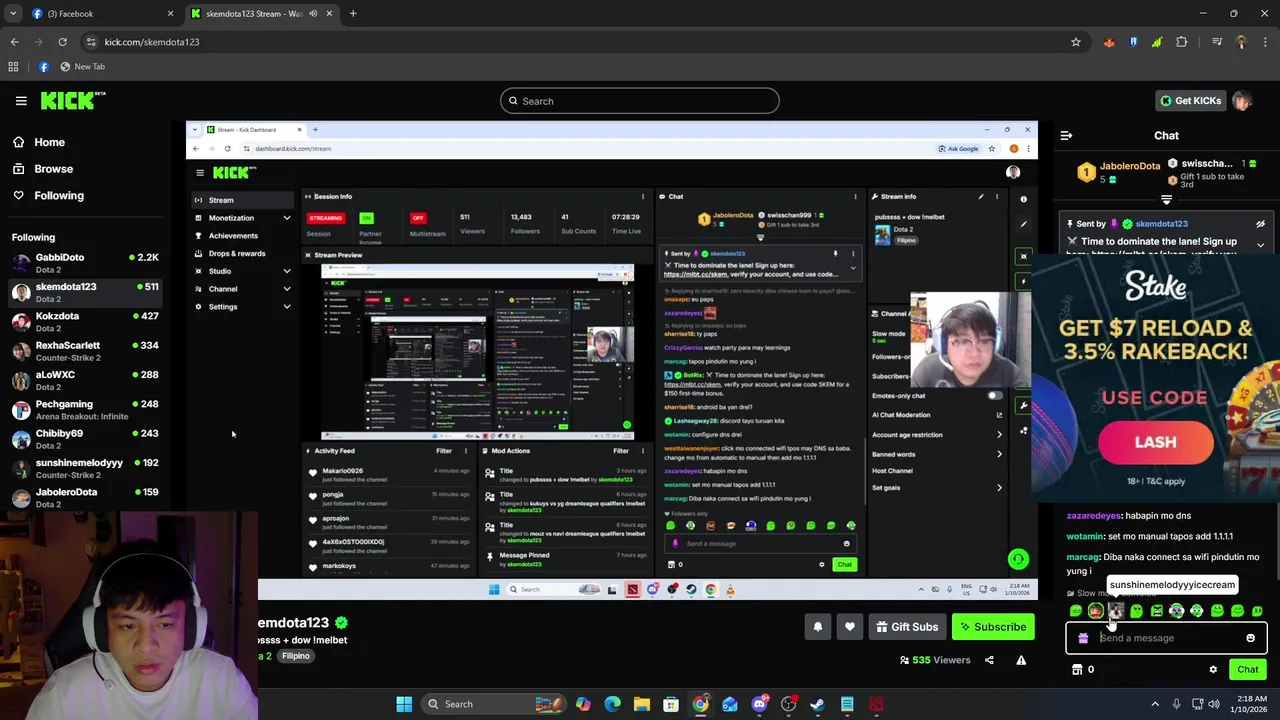This screenshot has height=720, width=1280.
Task: Open Chibiby69 channel in the Following list
Action: (x=84, y=439)
